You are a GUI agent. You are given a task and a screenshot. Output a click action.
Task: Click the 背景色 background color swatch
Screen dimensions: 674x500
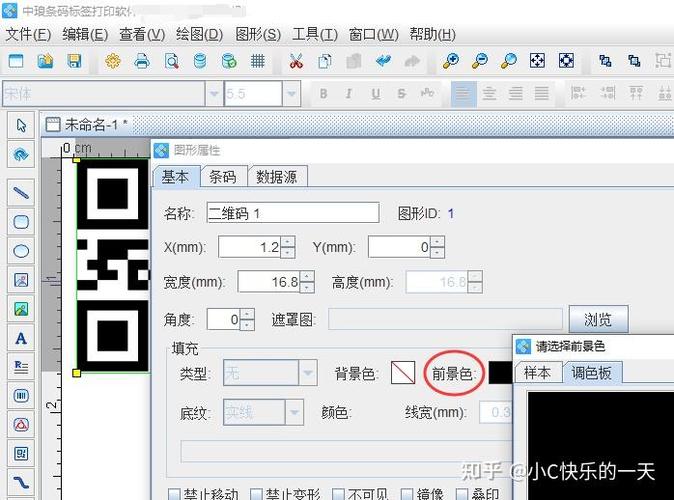[x=403, y=373]
